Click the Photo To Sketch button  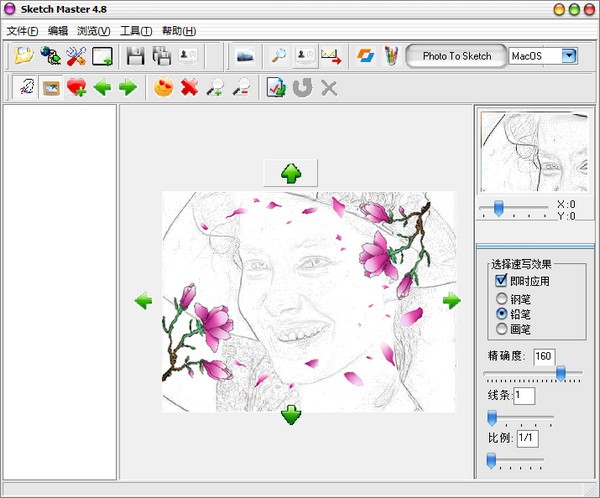tap(457, 56)
